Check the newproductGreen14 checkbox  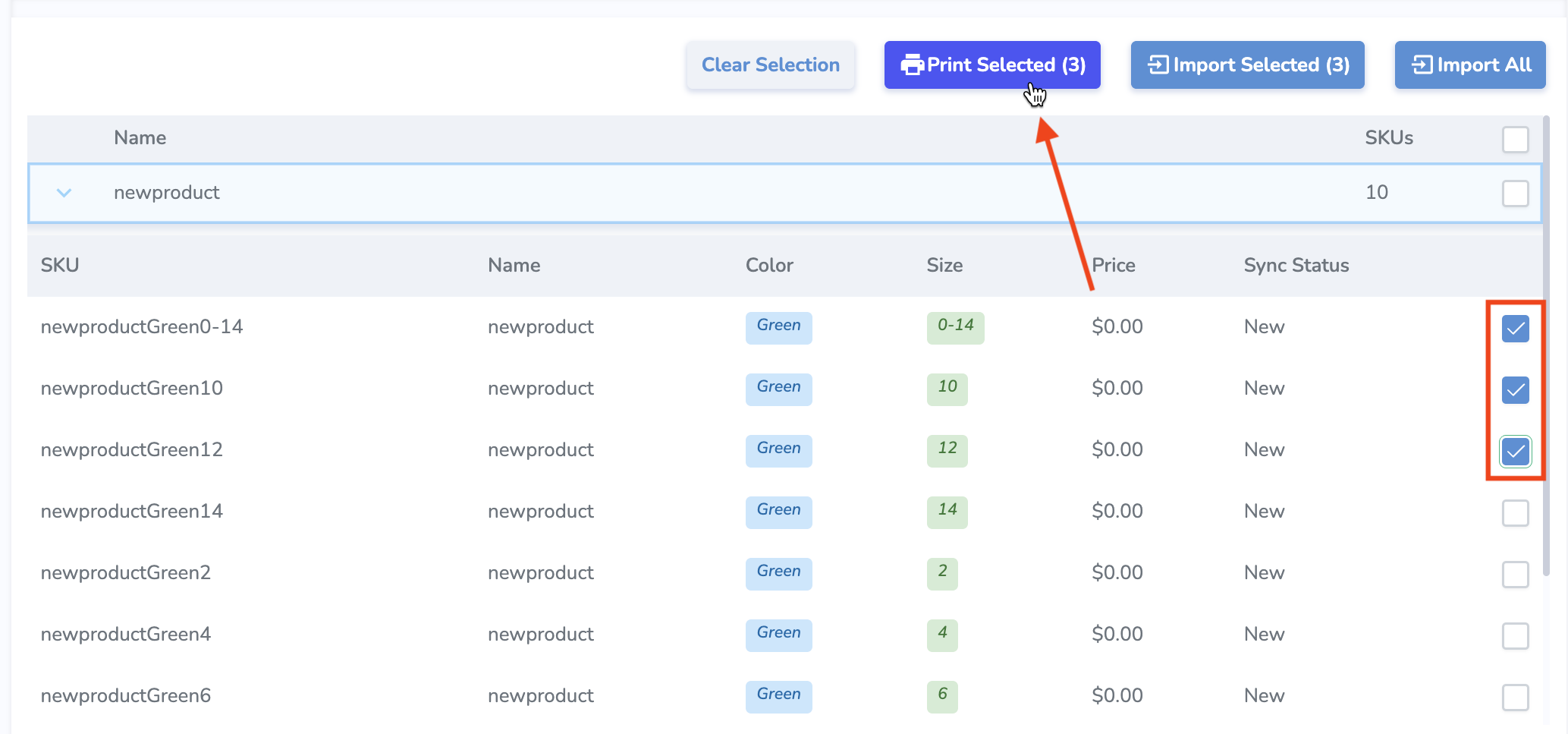coord(1515,513)
